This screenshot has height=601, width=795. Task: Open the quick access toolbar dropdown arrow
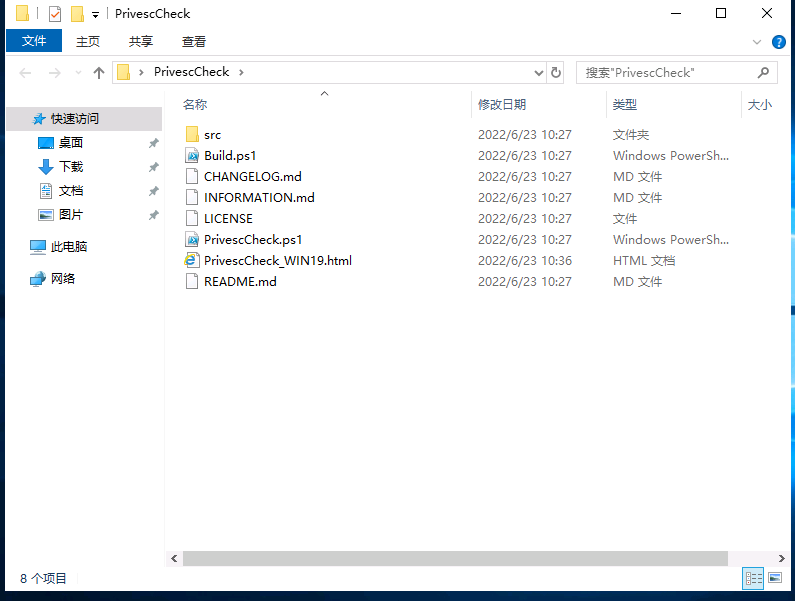pos(96,15)
